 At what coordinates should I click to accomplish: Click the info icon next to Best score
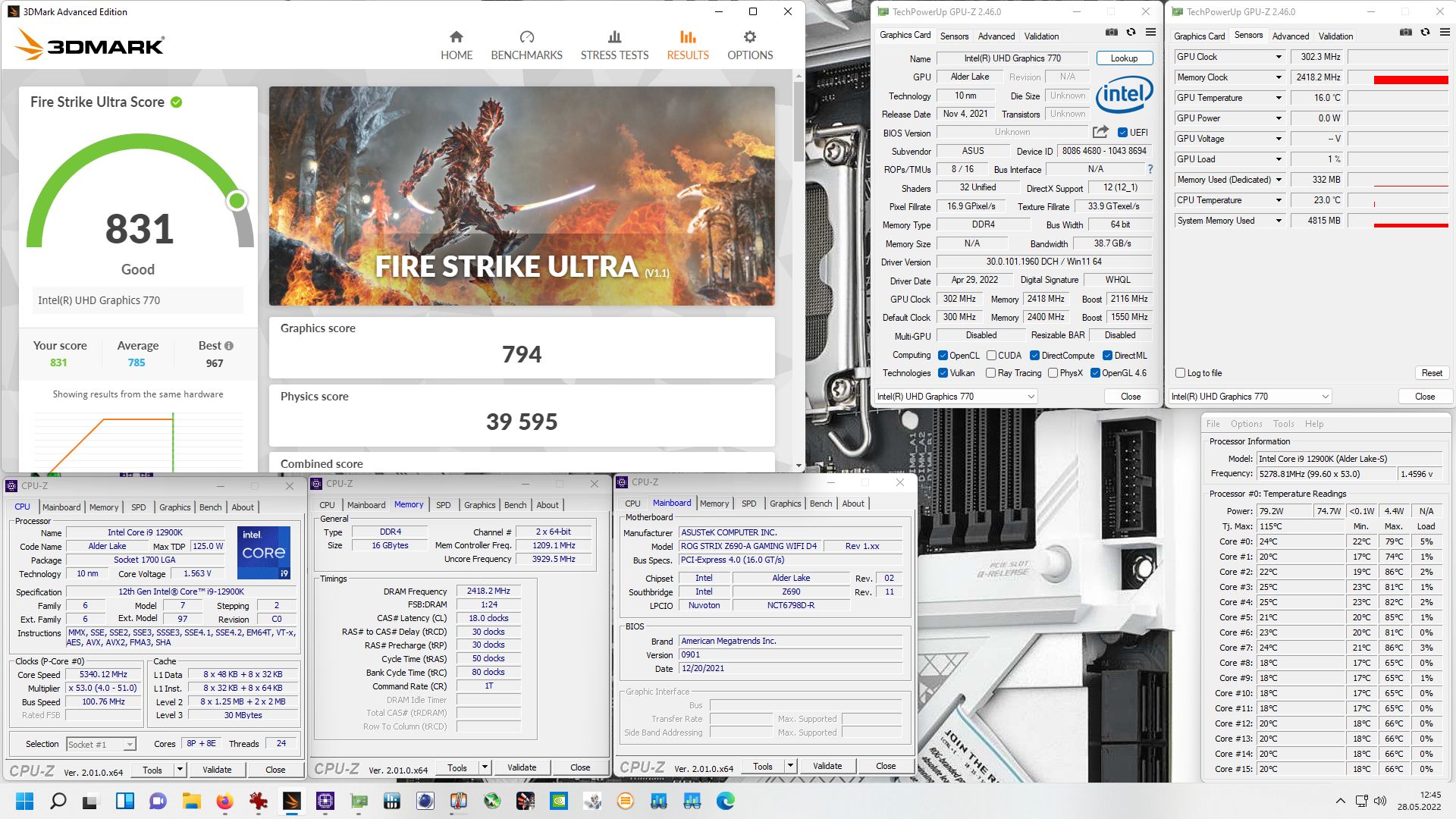tap(229, 346)
